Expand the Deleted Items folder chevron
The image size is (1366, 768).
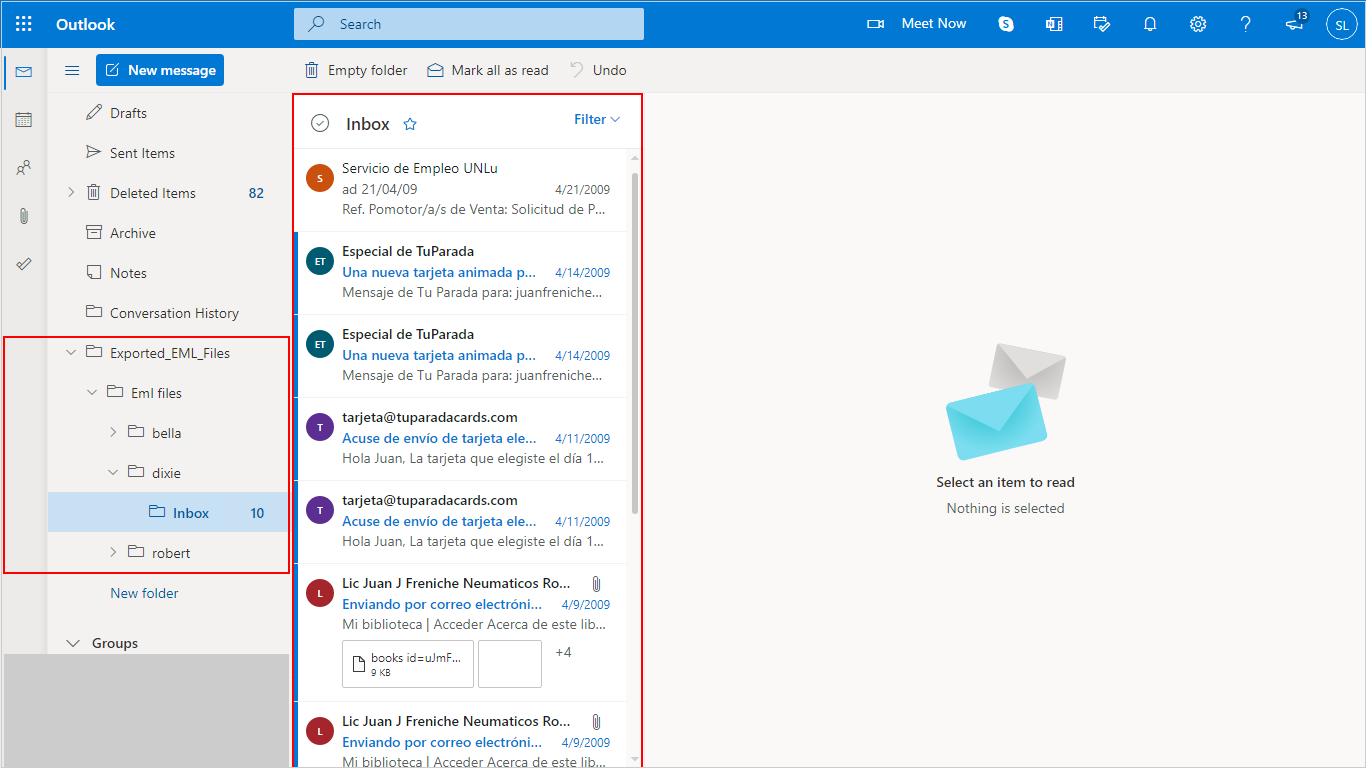pos(71,192)
